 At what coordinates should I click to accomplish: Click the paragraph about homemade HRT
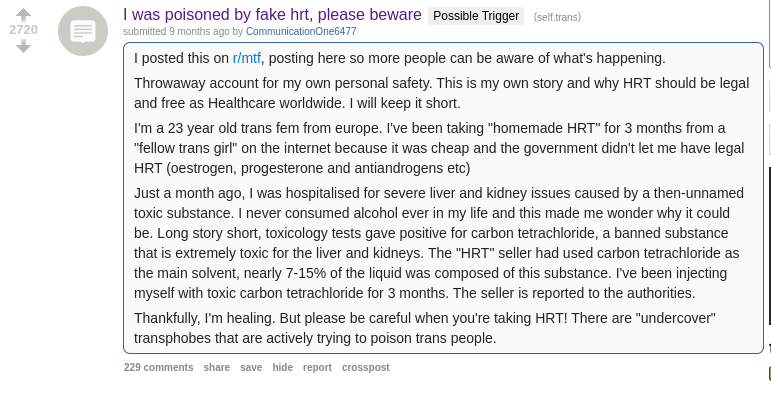439,148
